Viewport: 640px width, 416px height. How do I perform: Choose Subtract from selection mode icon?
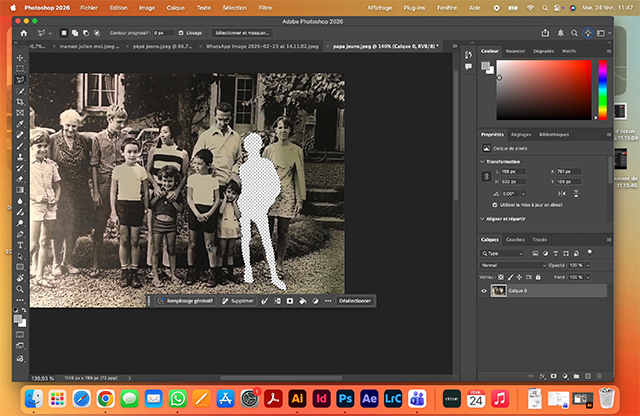[x=86, y=33]
